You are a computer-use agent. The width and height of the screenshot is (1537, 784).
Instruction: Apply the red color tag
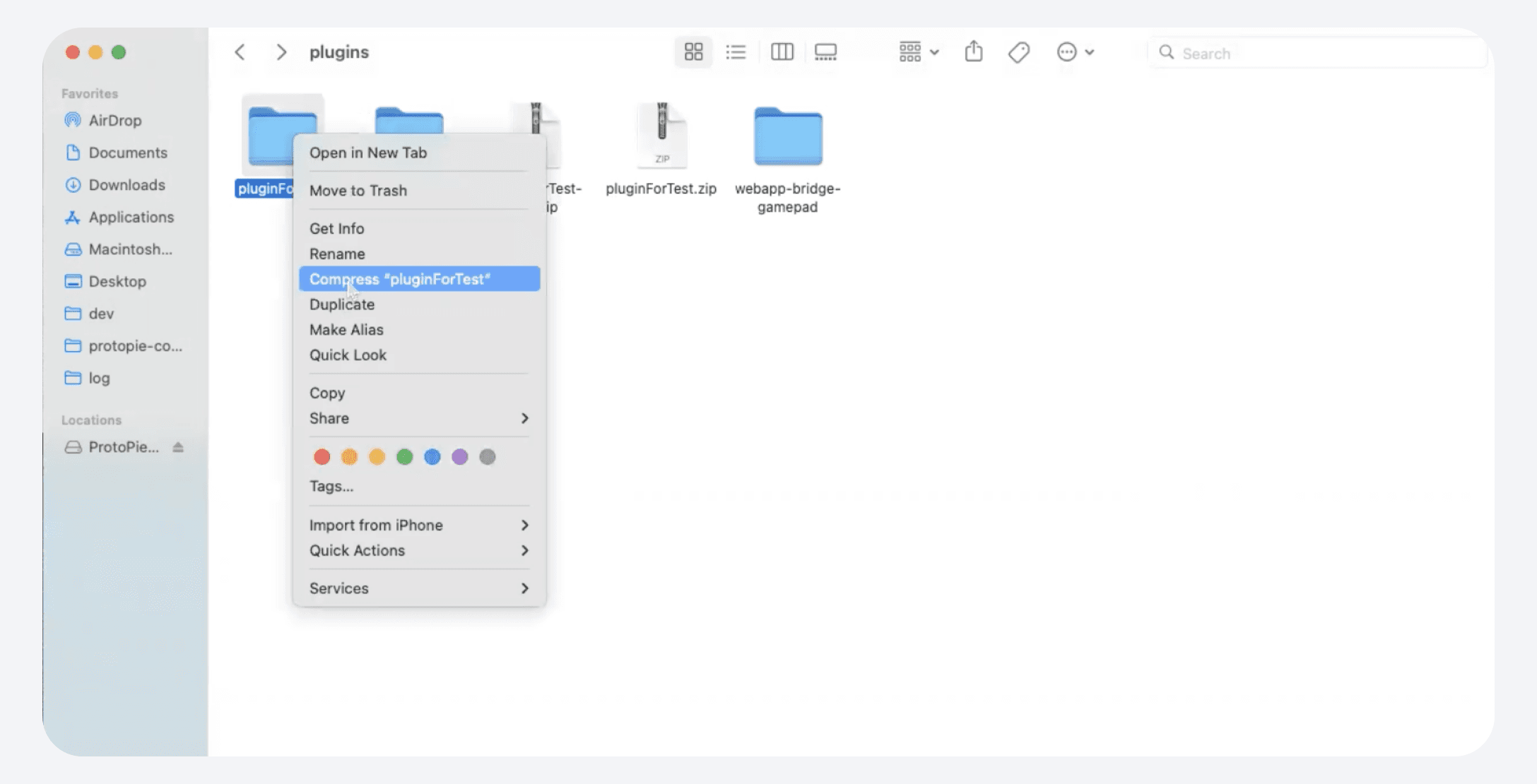tap(322, 457)
